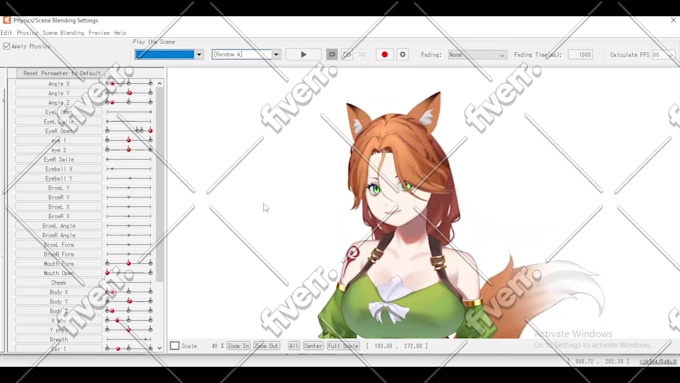The image size is (680, 383).
Task: Start recording with the red record button
Action: tap(384, 54)
